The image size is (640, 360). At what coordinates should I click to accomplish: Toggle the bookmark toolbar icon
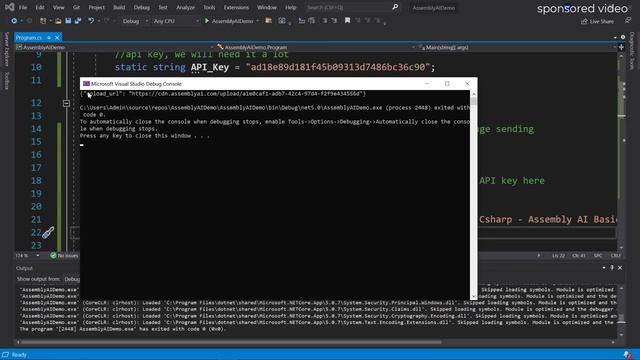click(x=347, y=21)
